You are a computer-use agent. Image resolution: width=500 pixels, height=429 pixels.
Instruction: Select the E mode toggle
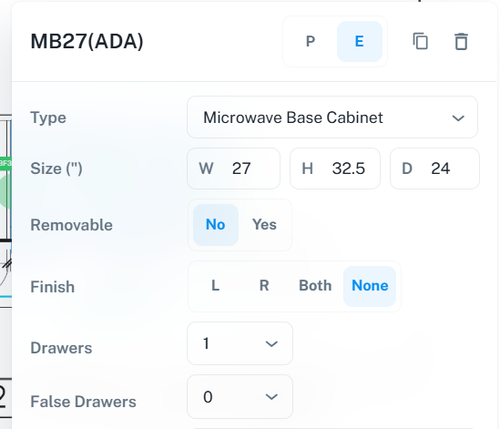click(359, 41)
